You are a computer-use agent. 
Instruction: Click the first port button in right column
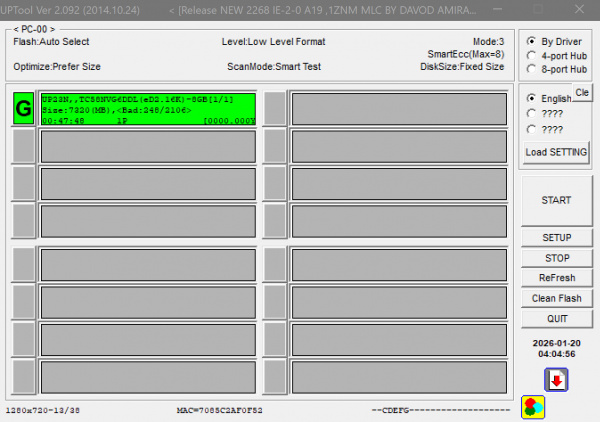click(275, 108)
